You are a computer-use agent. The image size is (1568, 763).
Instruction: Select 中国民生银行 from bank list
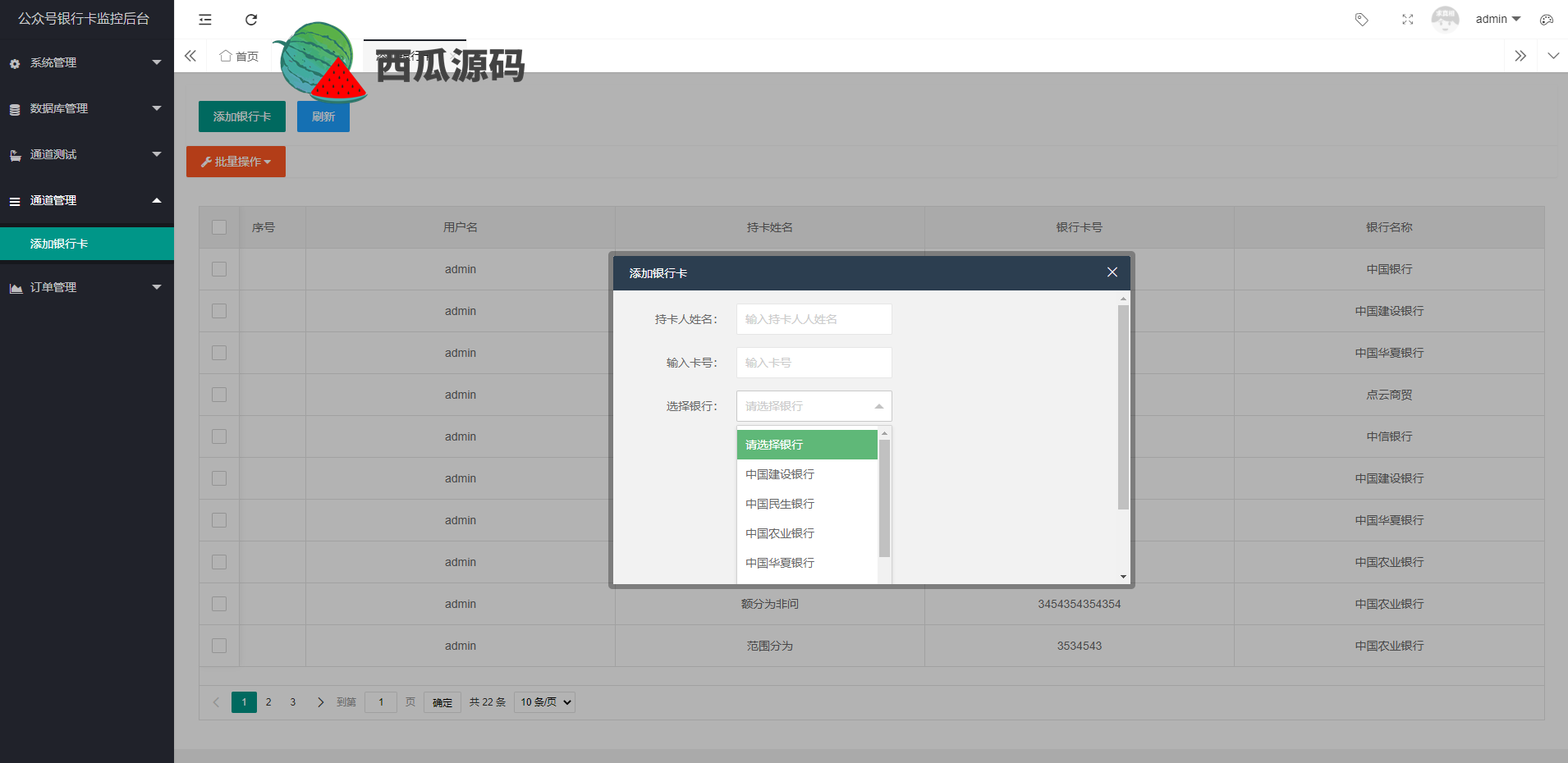click(780, 504)
